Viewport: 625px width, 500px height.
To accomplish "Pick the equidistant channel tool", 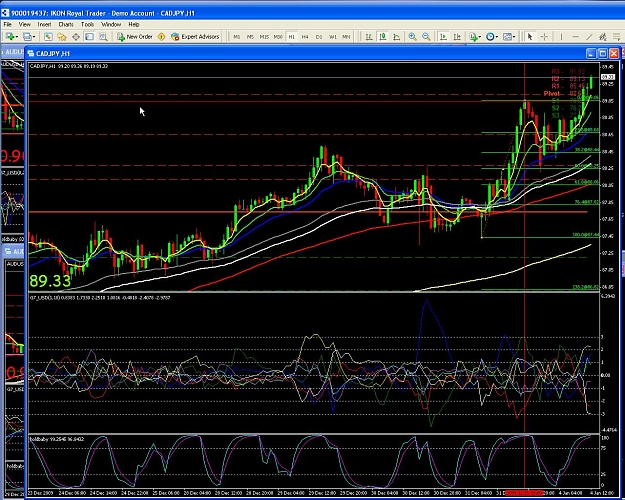I will click(x=603, y=37).
